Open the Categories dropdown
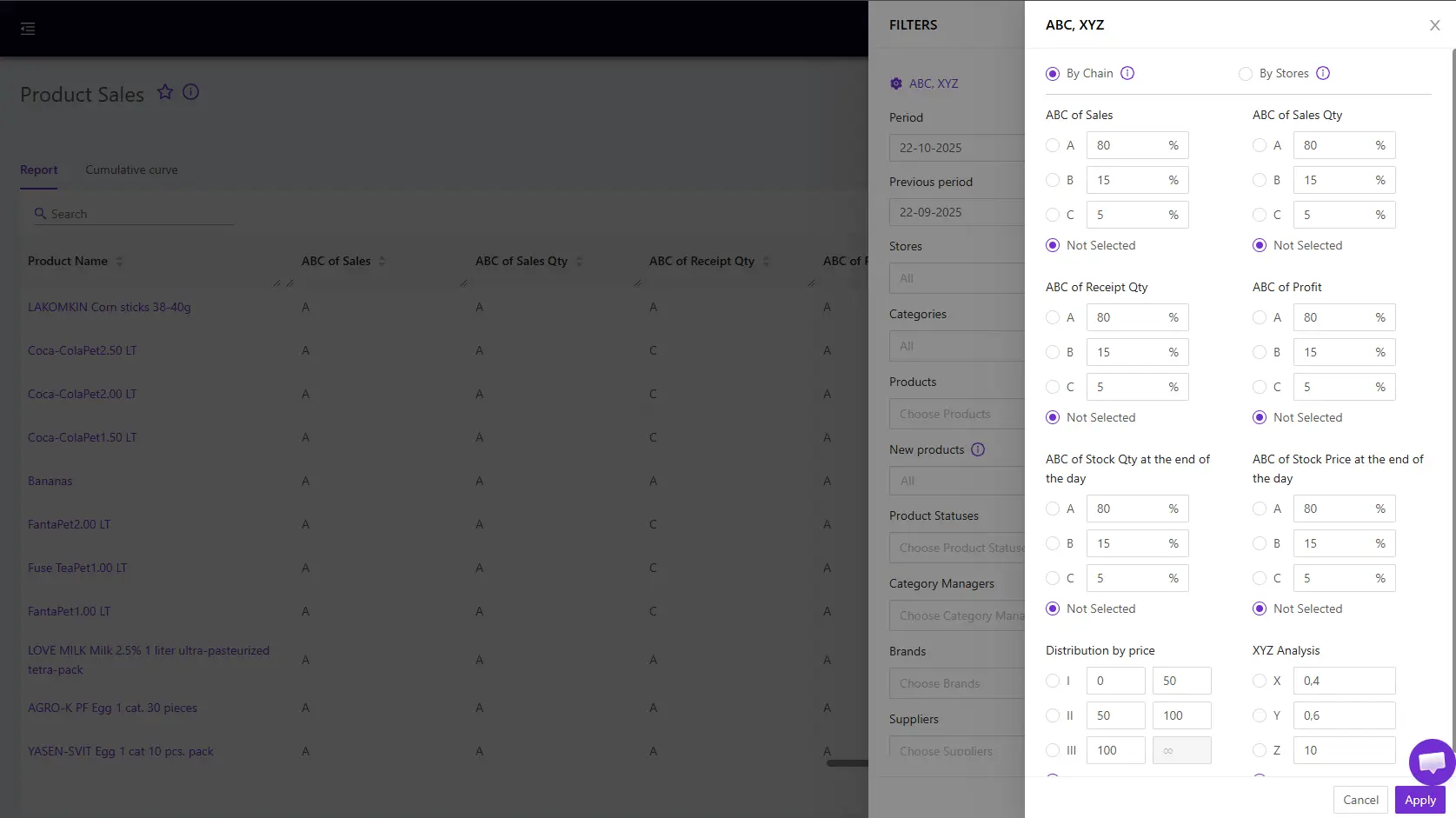 956,346
